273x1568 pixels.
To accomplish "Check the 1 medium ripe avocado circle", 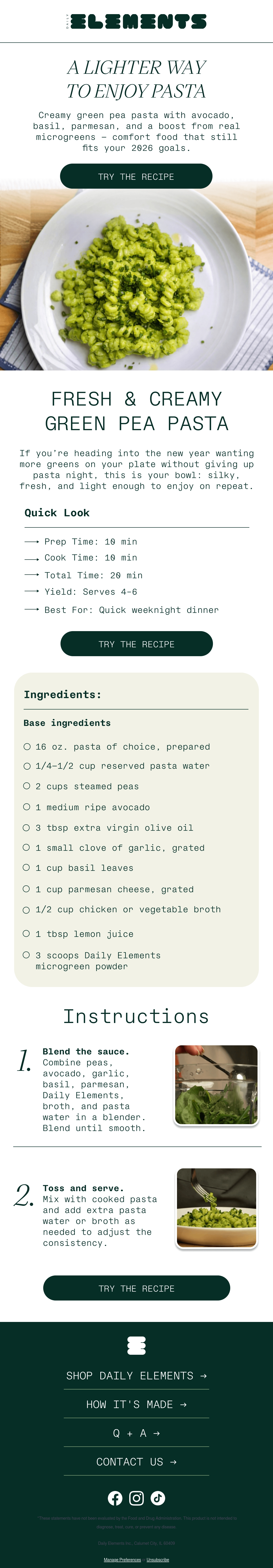I will [x=27, y=807].
